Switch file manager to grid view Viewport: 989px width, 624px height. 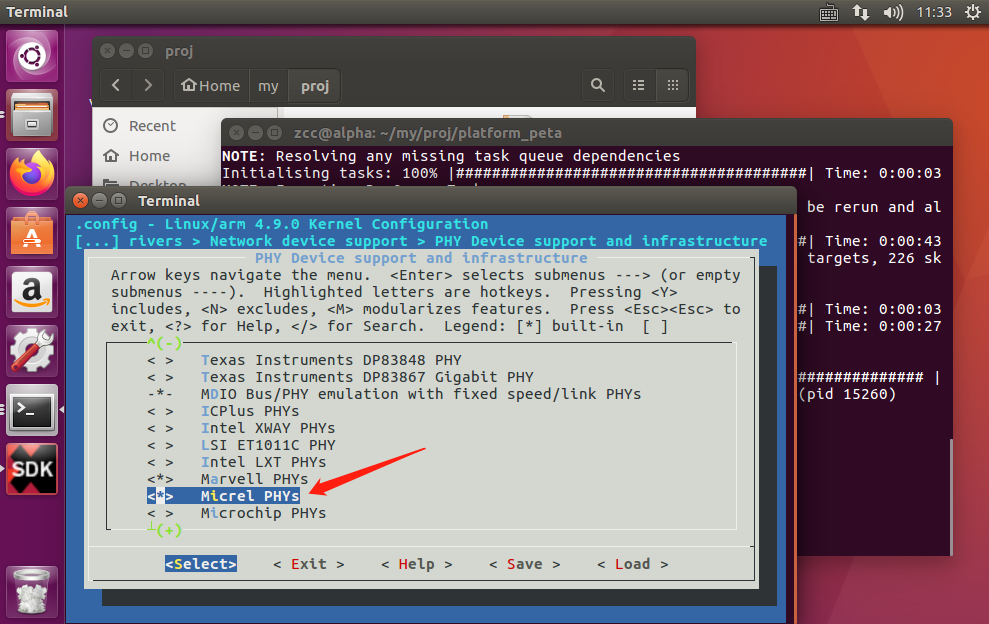point(672,85)
